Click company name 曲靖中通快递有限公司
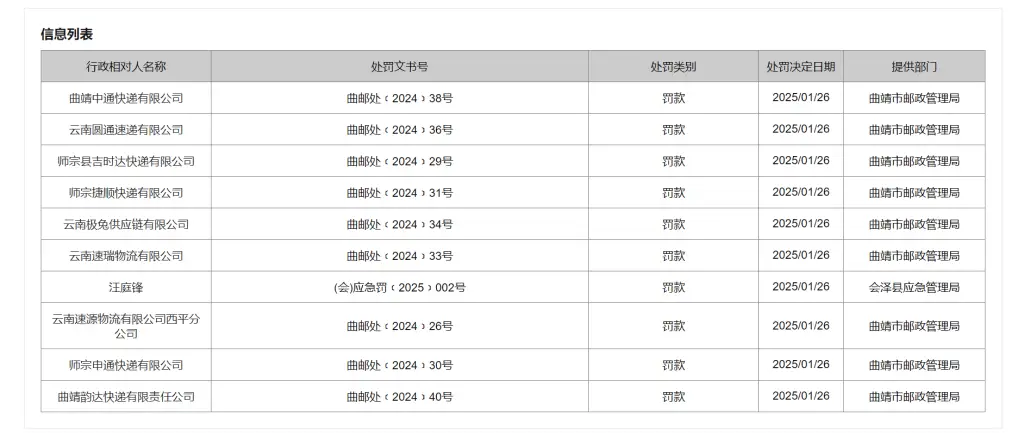Image resolution: width=1024 pixels, height=441 pixels. [x=126, y=98]
